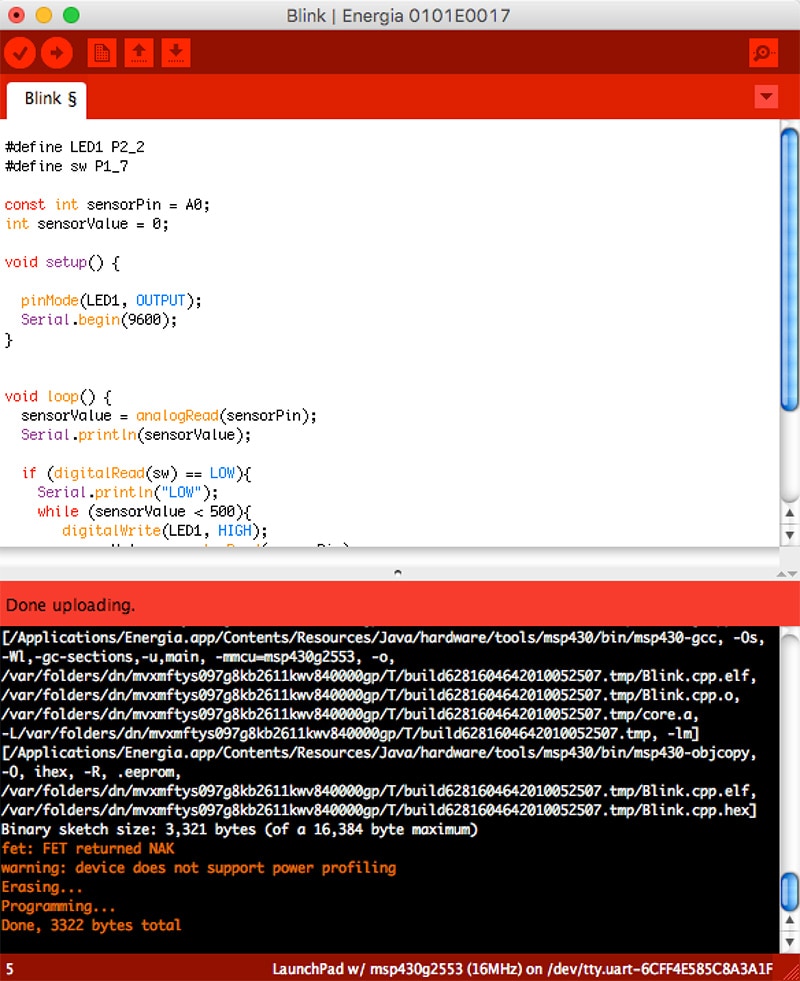Image resolution: width=800 pixels, height=981 pixels.
Task: Save the sketch with the down-arrow icon
Action: click(175, 52)
